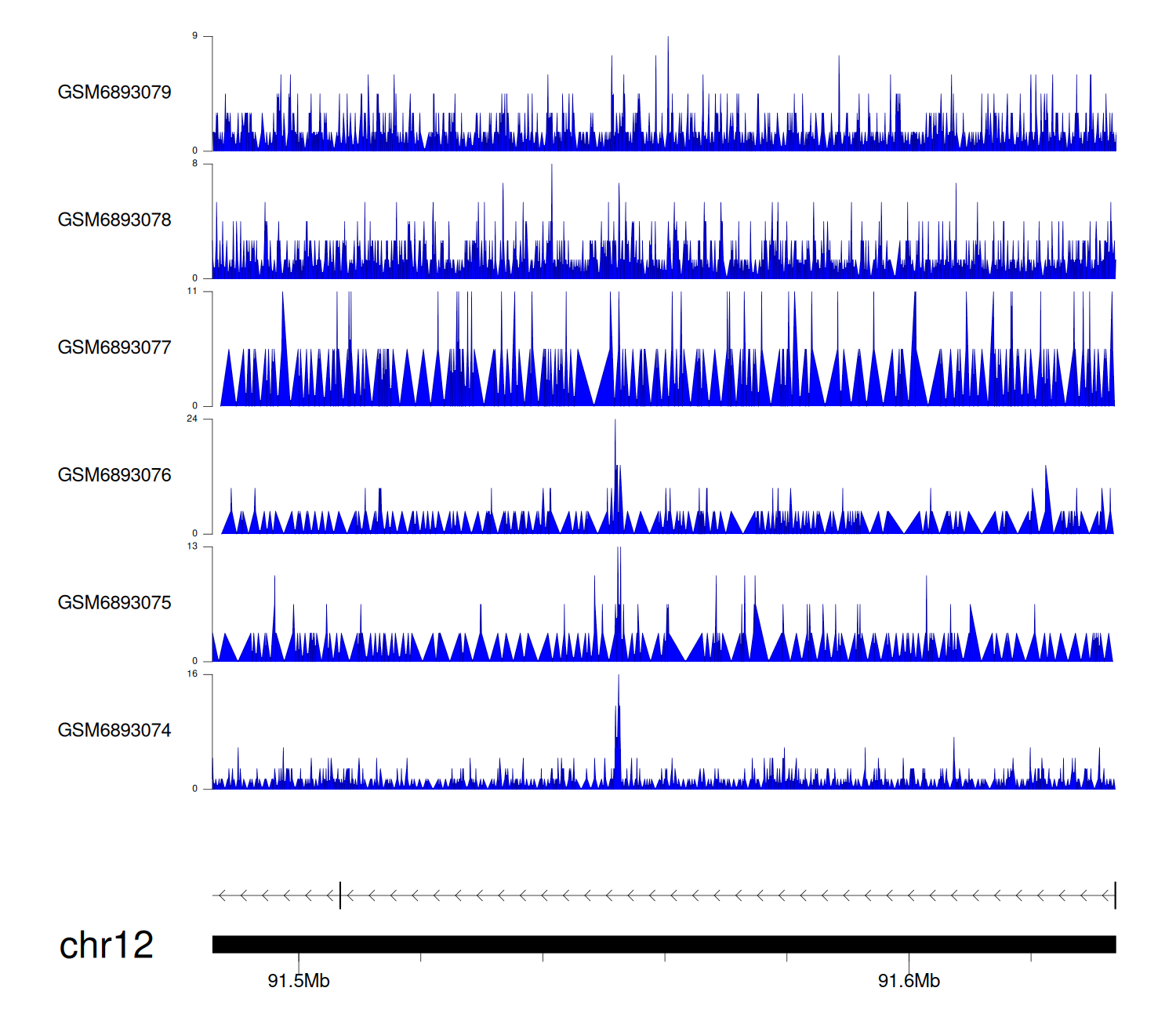
Task: Click the GSM6893075 track label
Action: click(114, 603)
